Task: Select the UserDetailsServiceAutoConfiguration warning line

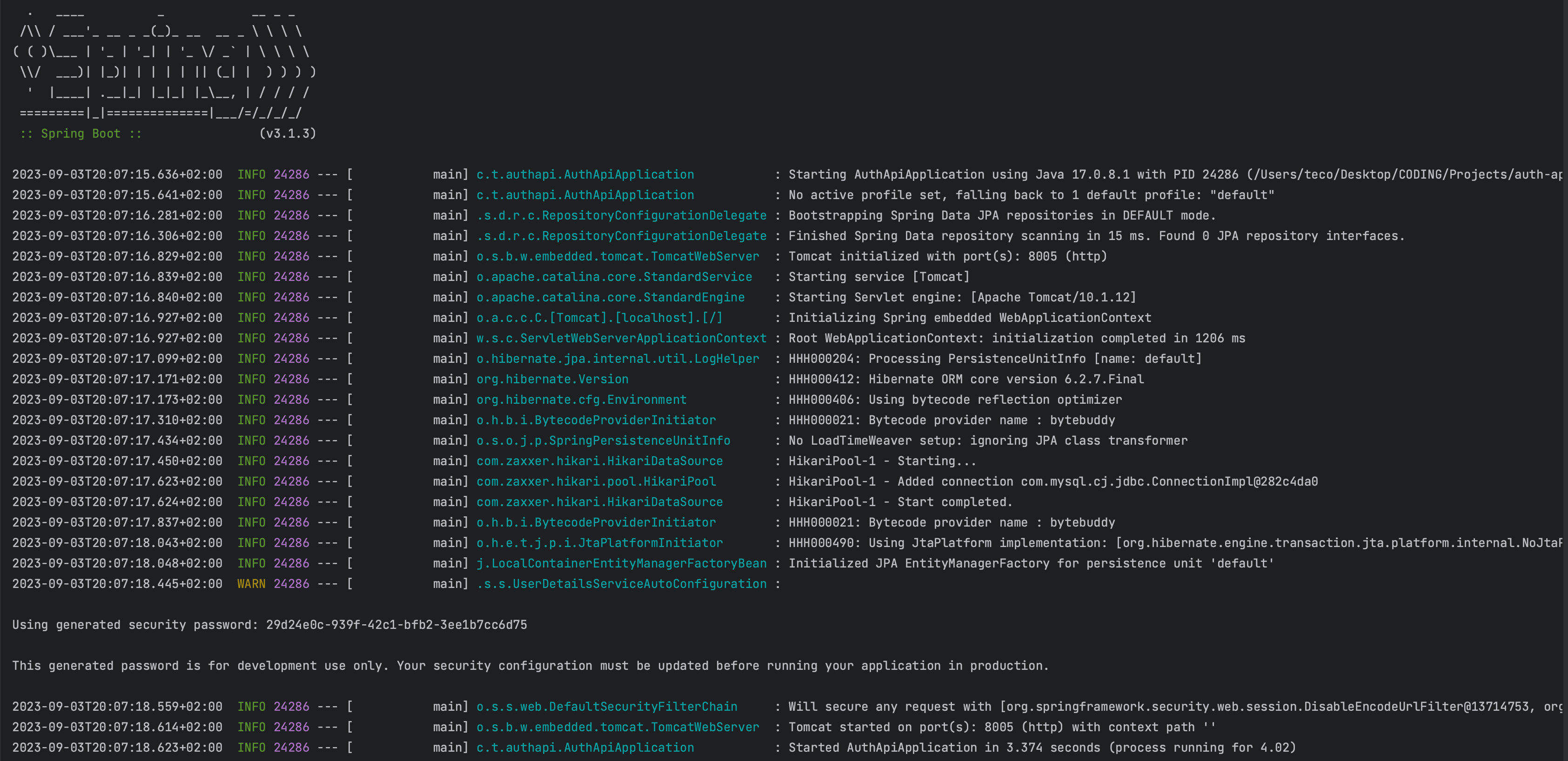Action: click(x=622, y=583)
